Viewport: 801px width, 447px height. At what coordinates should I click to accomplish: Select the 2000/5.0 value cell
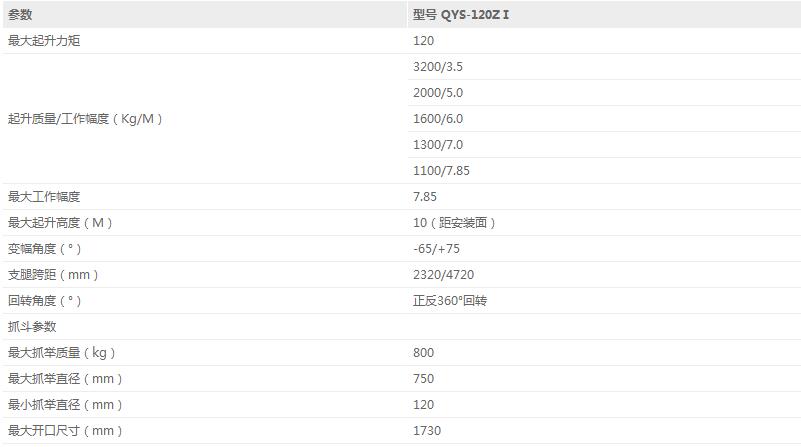pyautogui.click(x=438, y=93)
